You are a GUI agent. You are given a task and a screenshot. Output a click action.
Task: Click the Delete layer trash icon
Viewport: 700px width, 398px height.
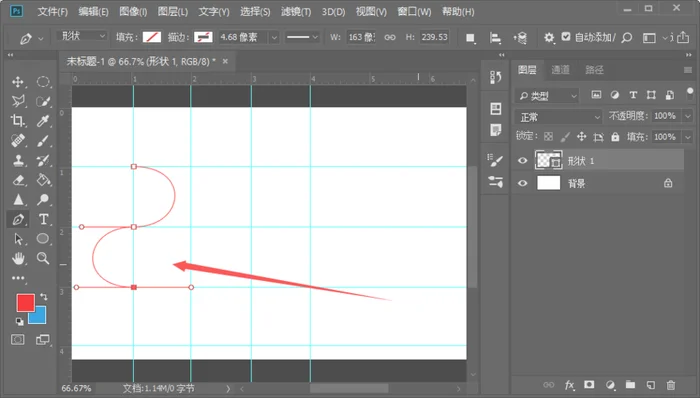(671, 385)
